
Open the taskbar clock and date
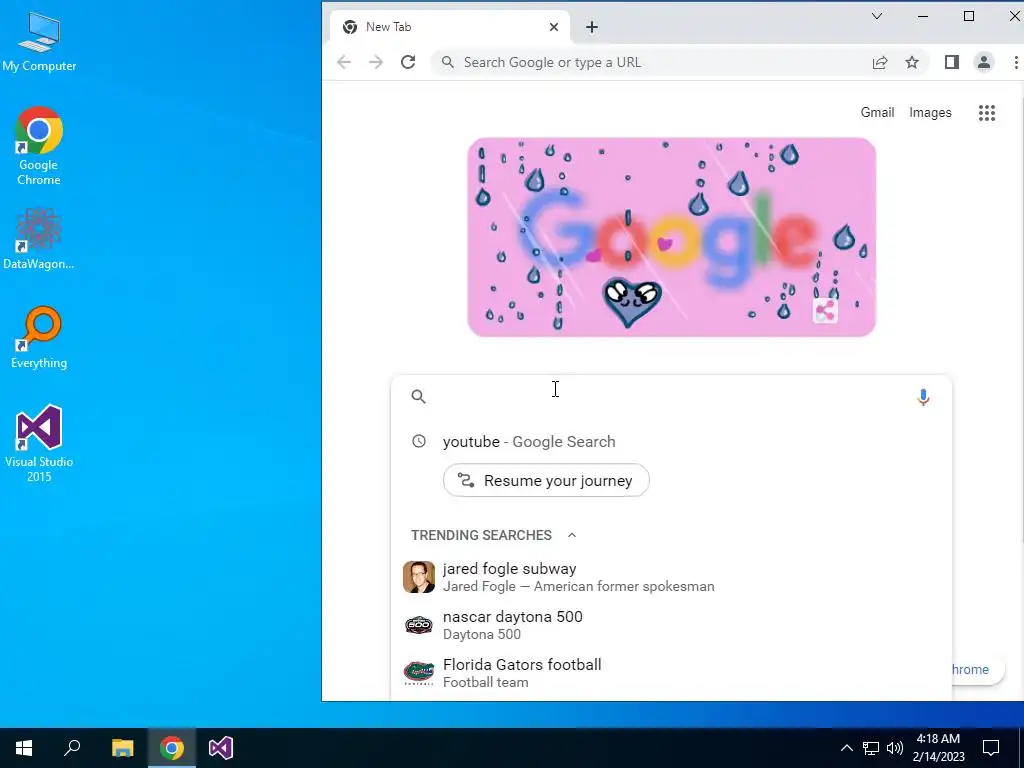pos(938,748)
